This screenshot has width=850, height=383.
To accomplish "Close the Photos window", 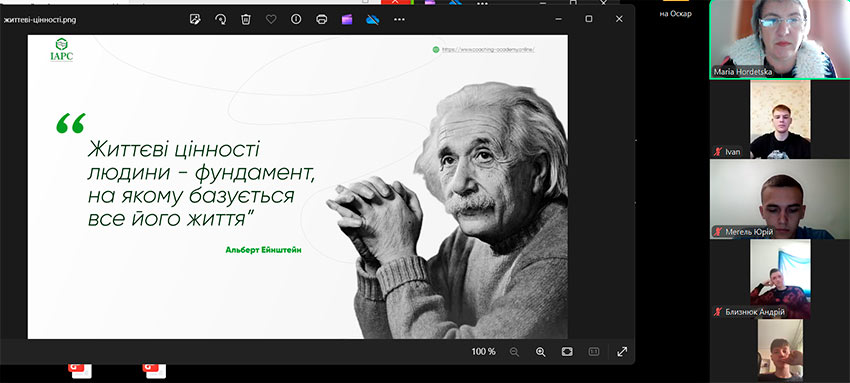I will coord(619,19).
